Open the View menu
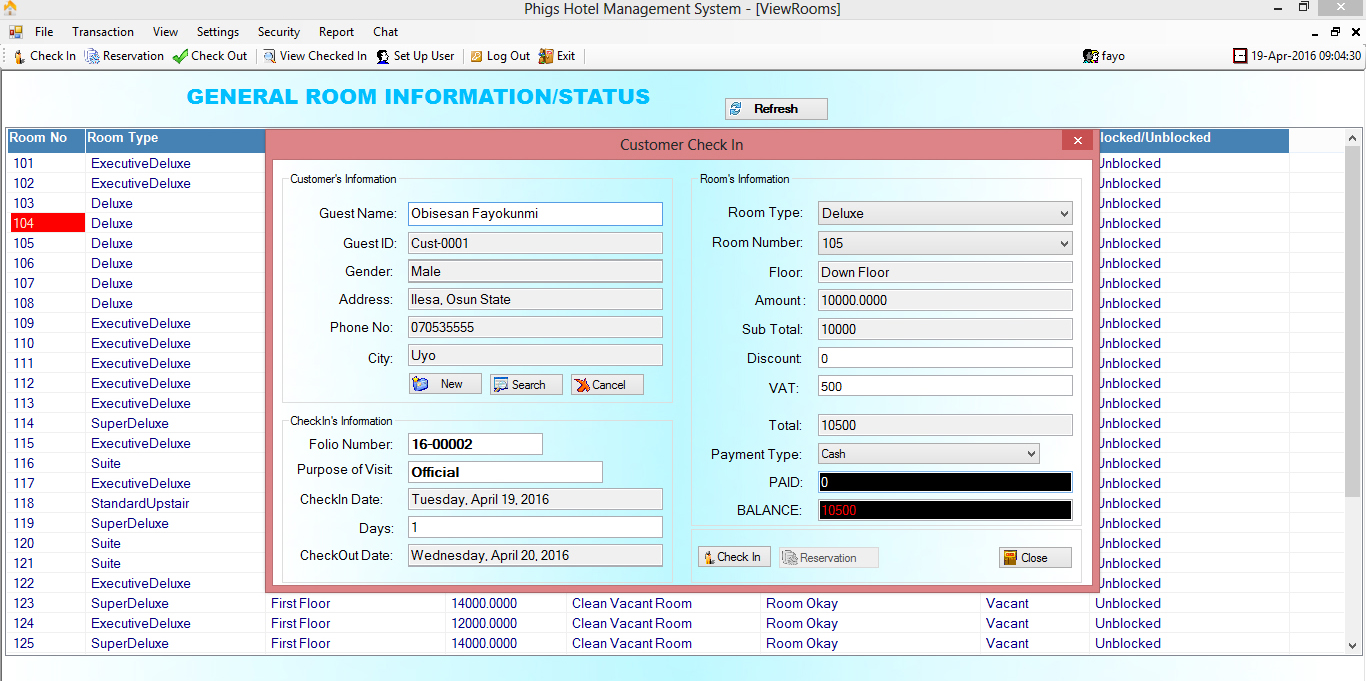Screen dimensions: 1366x681 165,32
